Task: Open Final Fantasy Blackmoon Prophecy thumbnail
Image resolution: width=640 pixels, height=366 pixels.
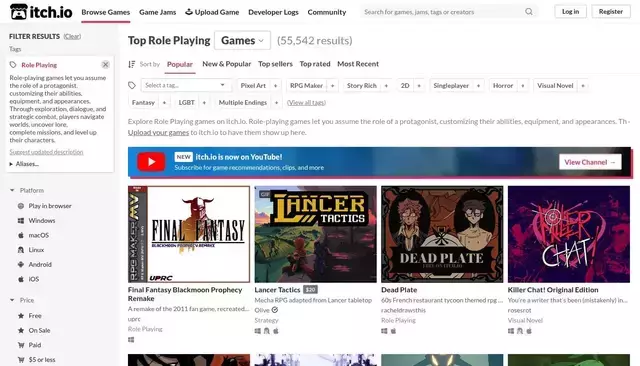Action: 189,234
